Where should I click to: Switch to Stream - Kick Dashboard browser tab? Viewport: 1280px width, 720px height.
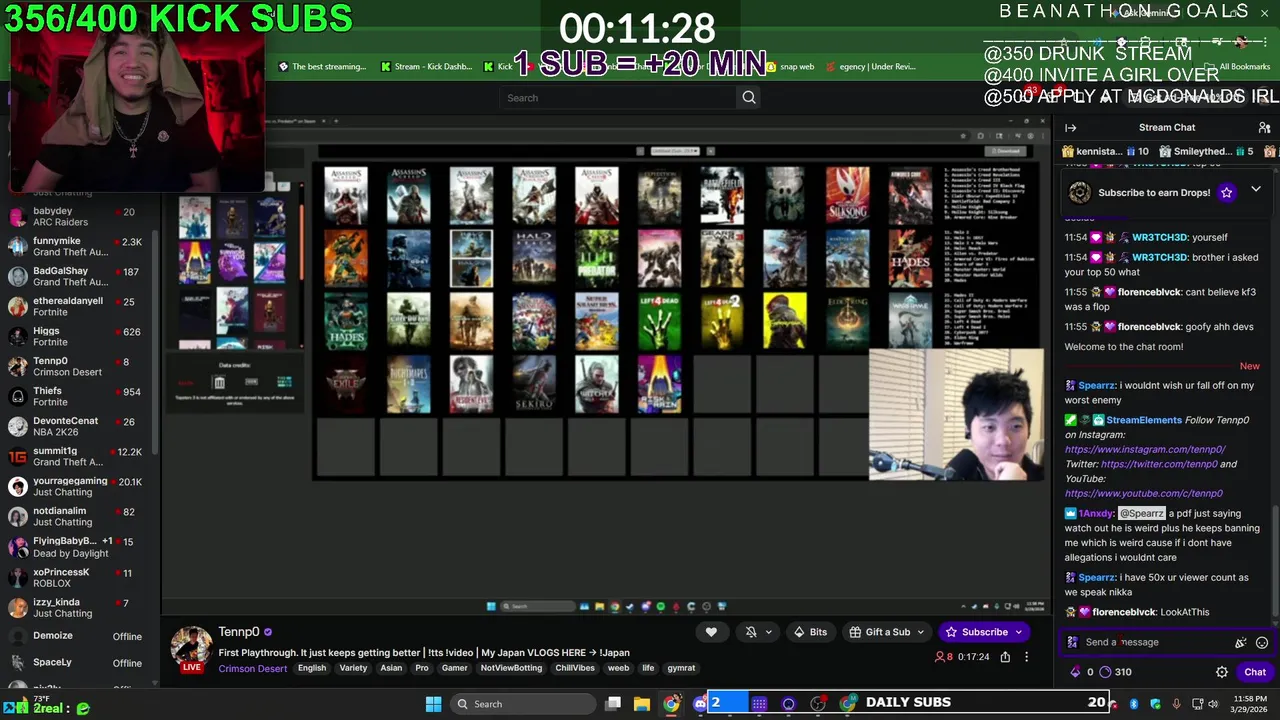click(x=426, y=67)
